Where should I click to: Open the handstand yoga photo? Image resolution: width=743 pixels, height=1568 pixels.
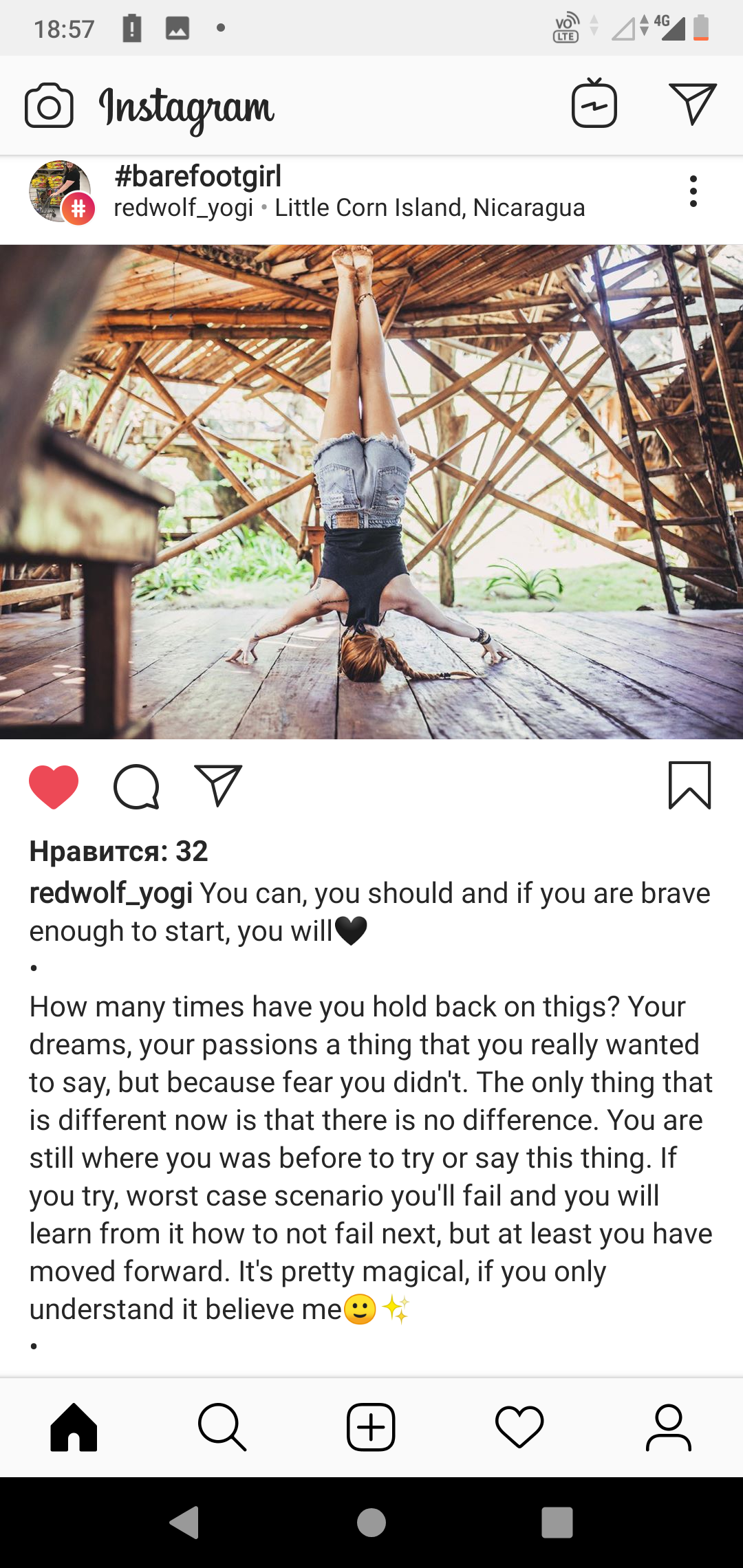coord(371,492)
